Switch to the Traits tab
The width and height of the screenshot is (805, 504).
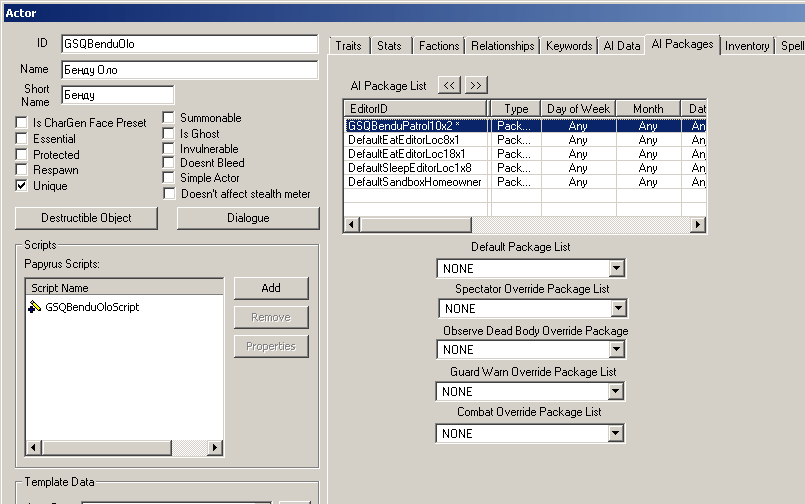pyautogui.click(x=349, y=46)
